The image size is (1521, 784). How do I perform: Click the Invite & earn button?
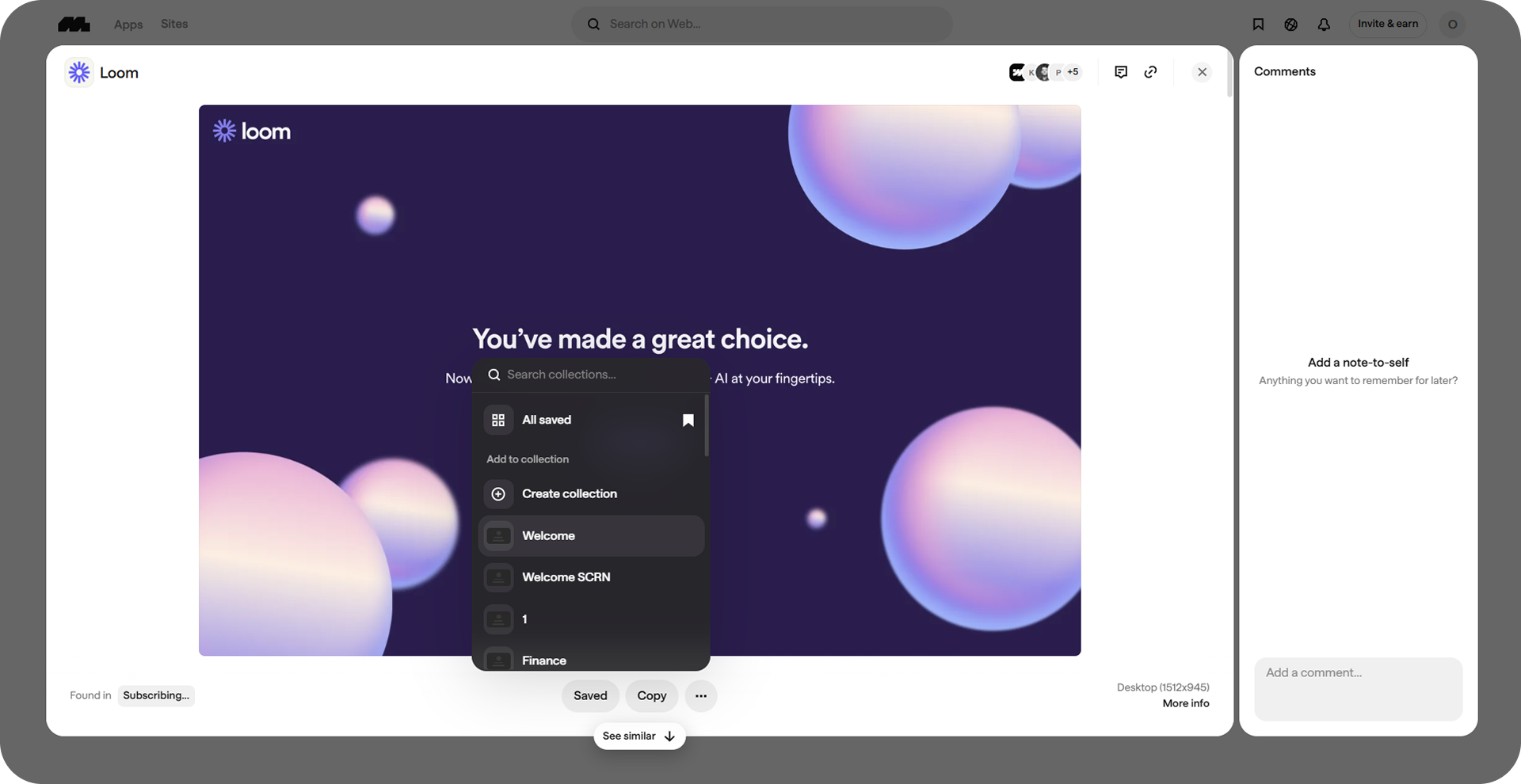pos(1388,25)
